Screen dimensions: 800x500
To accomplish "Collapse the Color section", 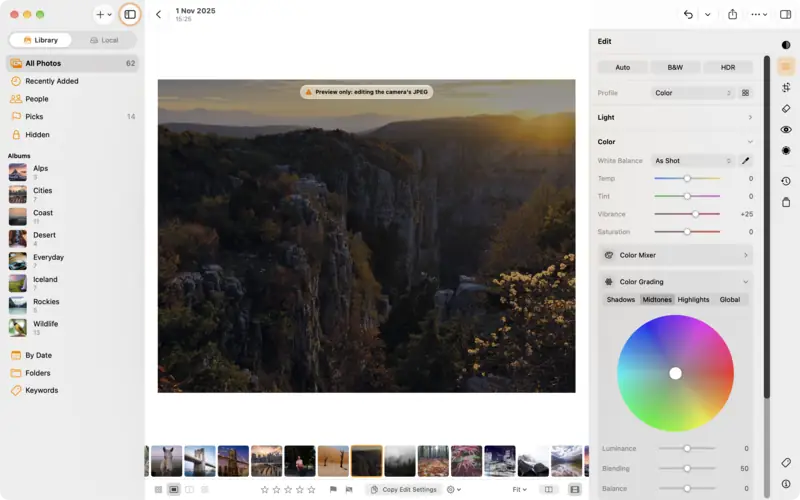I will [x=675, y=142].
